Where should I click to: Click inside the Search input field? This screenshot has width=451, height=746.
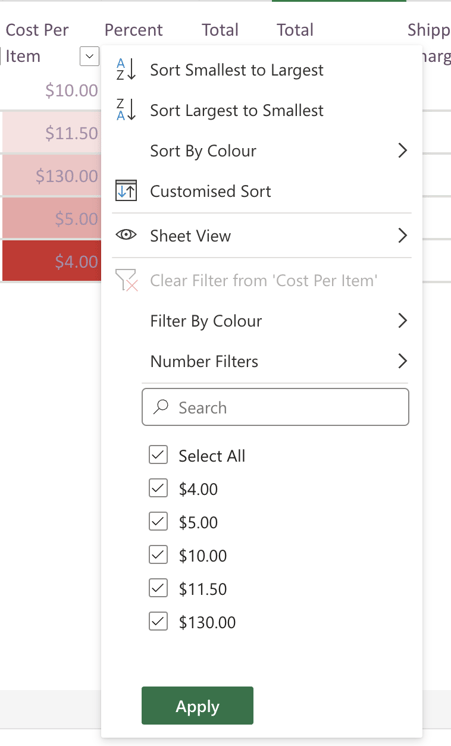point(275,407)
